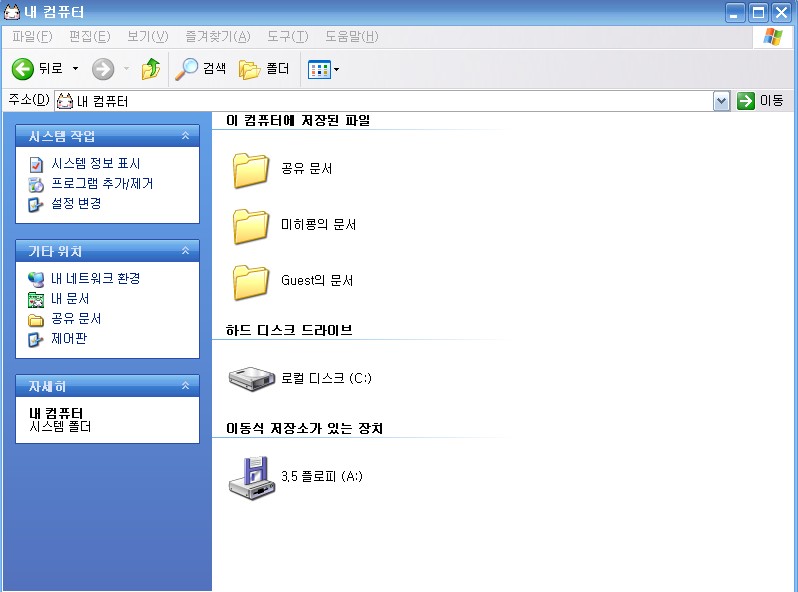Click the Views grid icon
The image size is (798, 592).
click(x=319, y=69)
